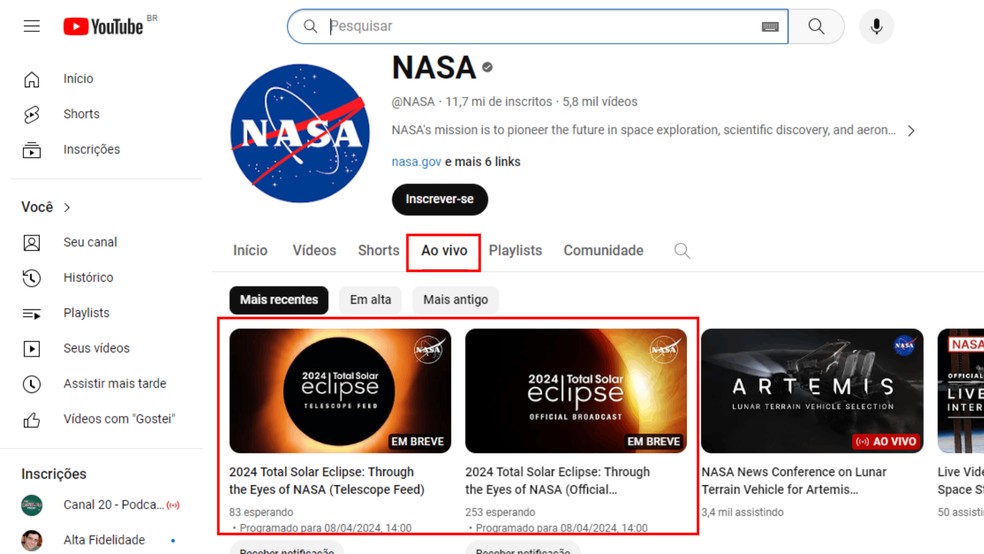Click the Canal 20 - Podca... subscription name
Viewport: 984px width, 554px height.
(x=114, y=505)
